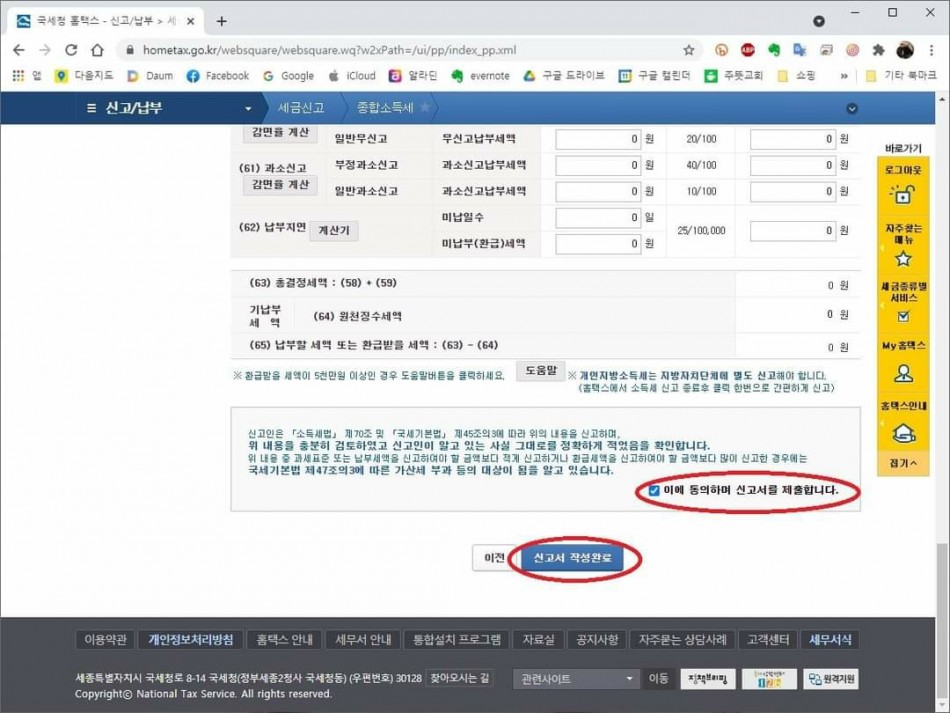Open the 계산기 for 납부지연
950x713 pixels.
click(x=332, y=230)
